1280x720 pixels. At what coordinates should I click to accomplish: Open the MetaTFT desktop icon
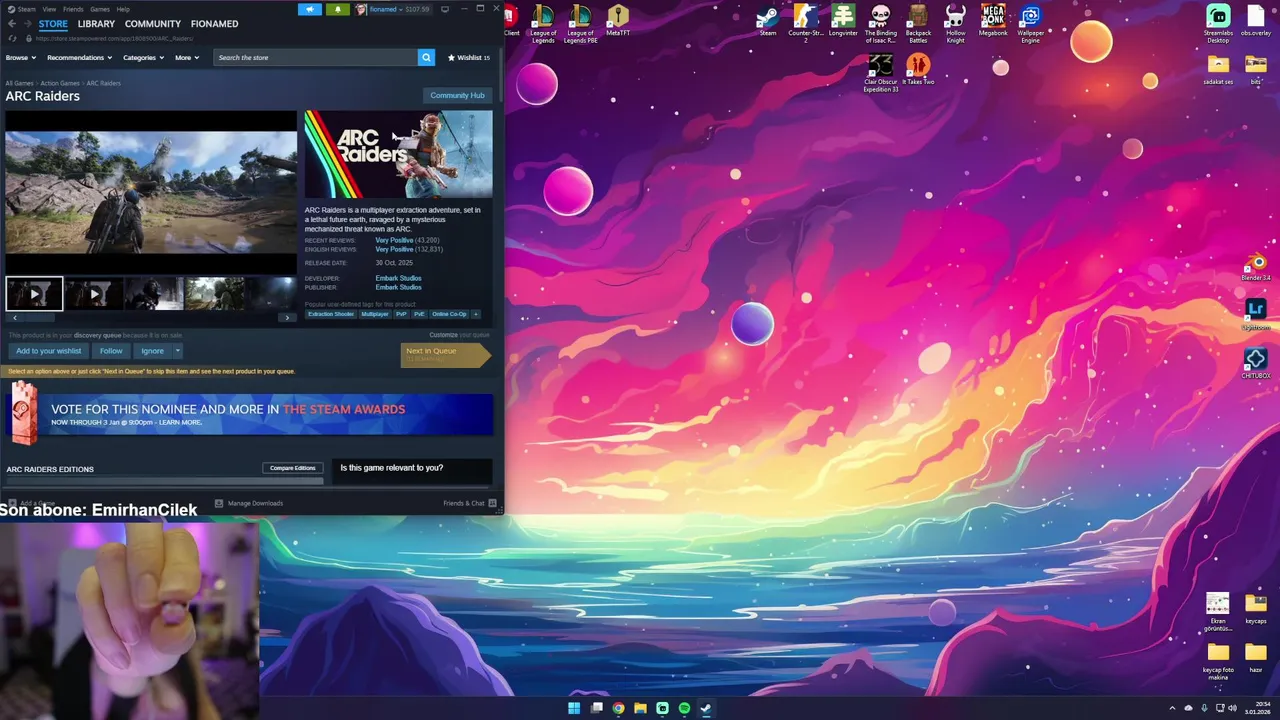coord(618,20)
